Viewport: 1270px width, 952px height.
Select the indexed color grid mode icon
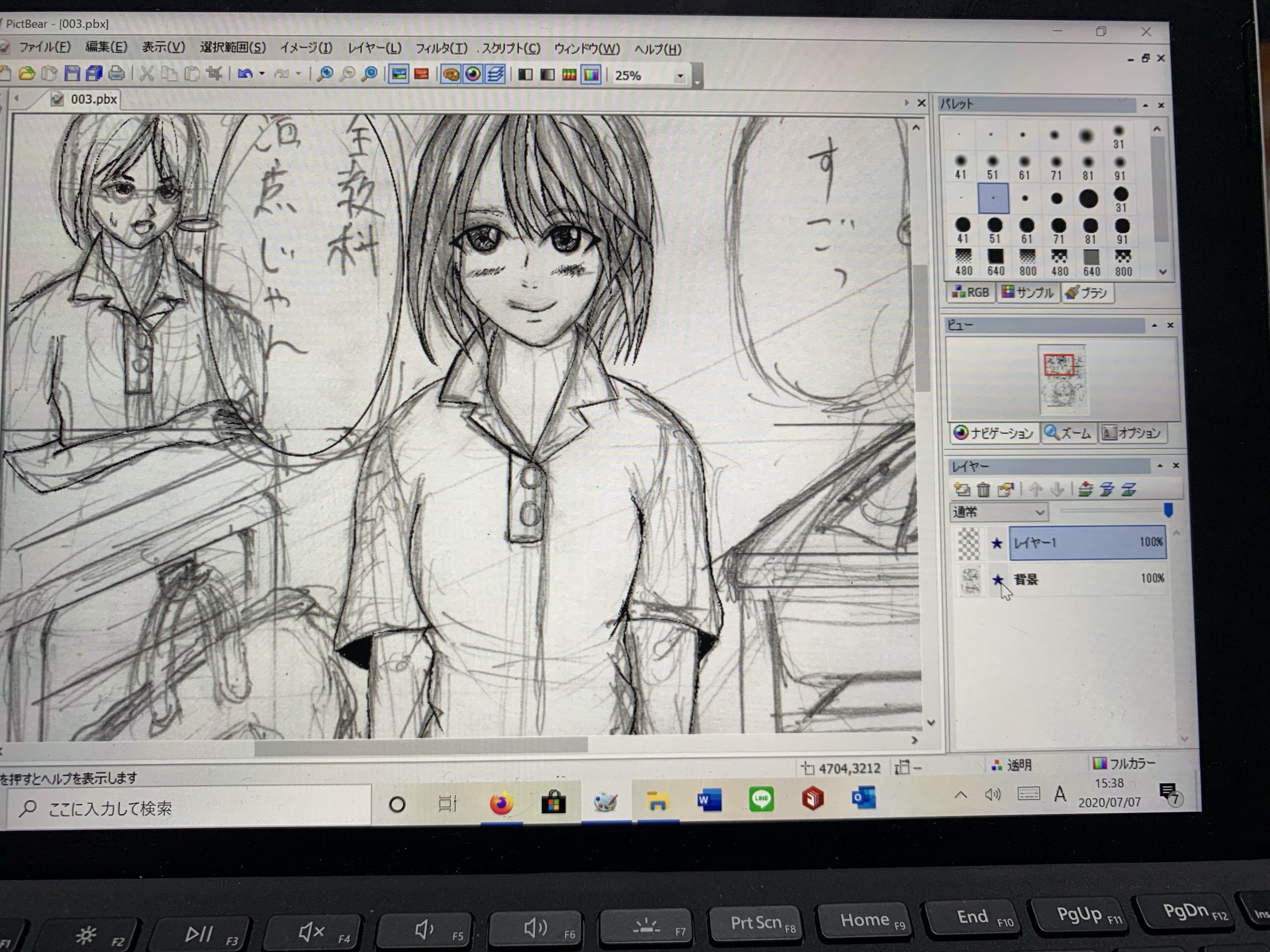tap(569, 75)
